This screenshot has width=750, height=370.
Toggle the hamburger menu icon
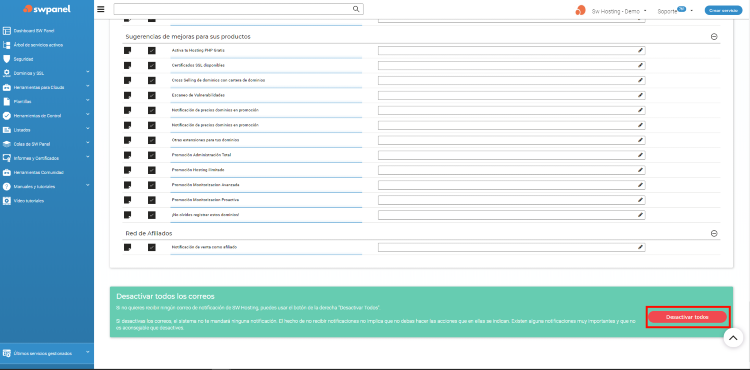[101, 9]
